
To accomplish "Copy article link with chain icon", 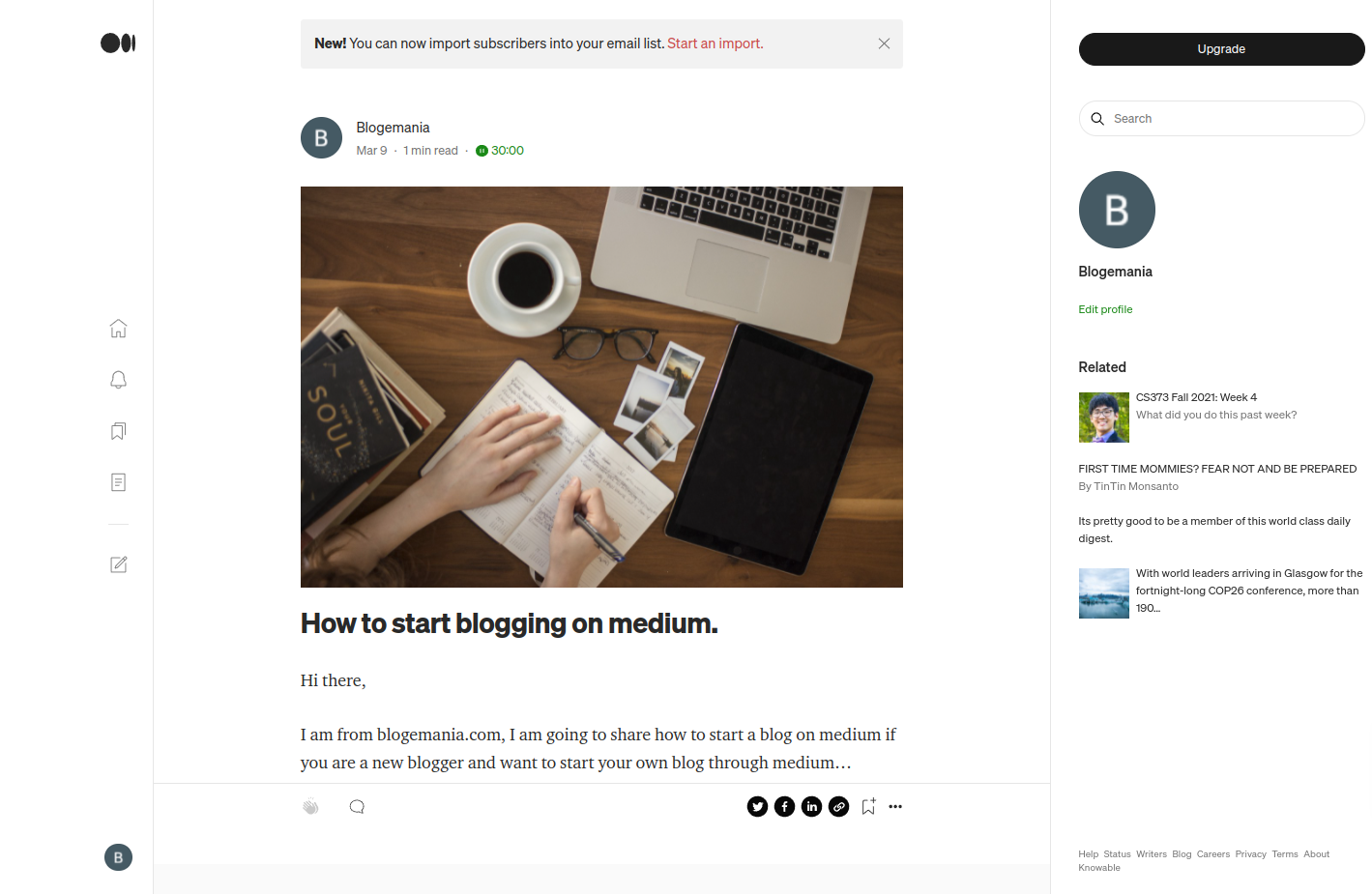I will (x=838, y=806).
